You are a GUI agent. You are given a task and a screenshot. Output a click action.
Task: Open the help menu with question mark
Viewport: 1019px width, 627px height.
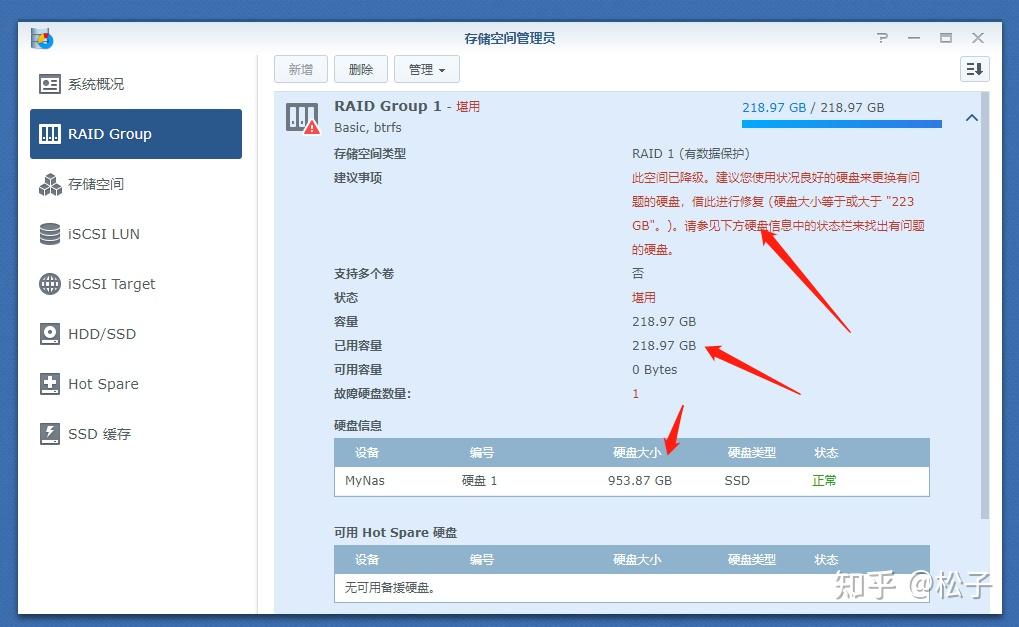(882, 37)
